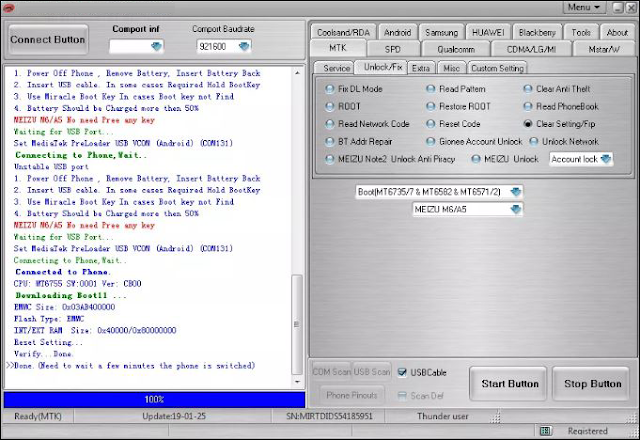Click the USB Scan button

372,372
